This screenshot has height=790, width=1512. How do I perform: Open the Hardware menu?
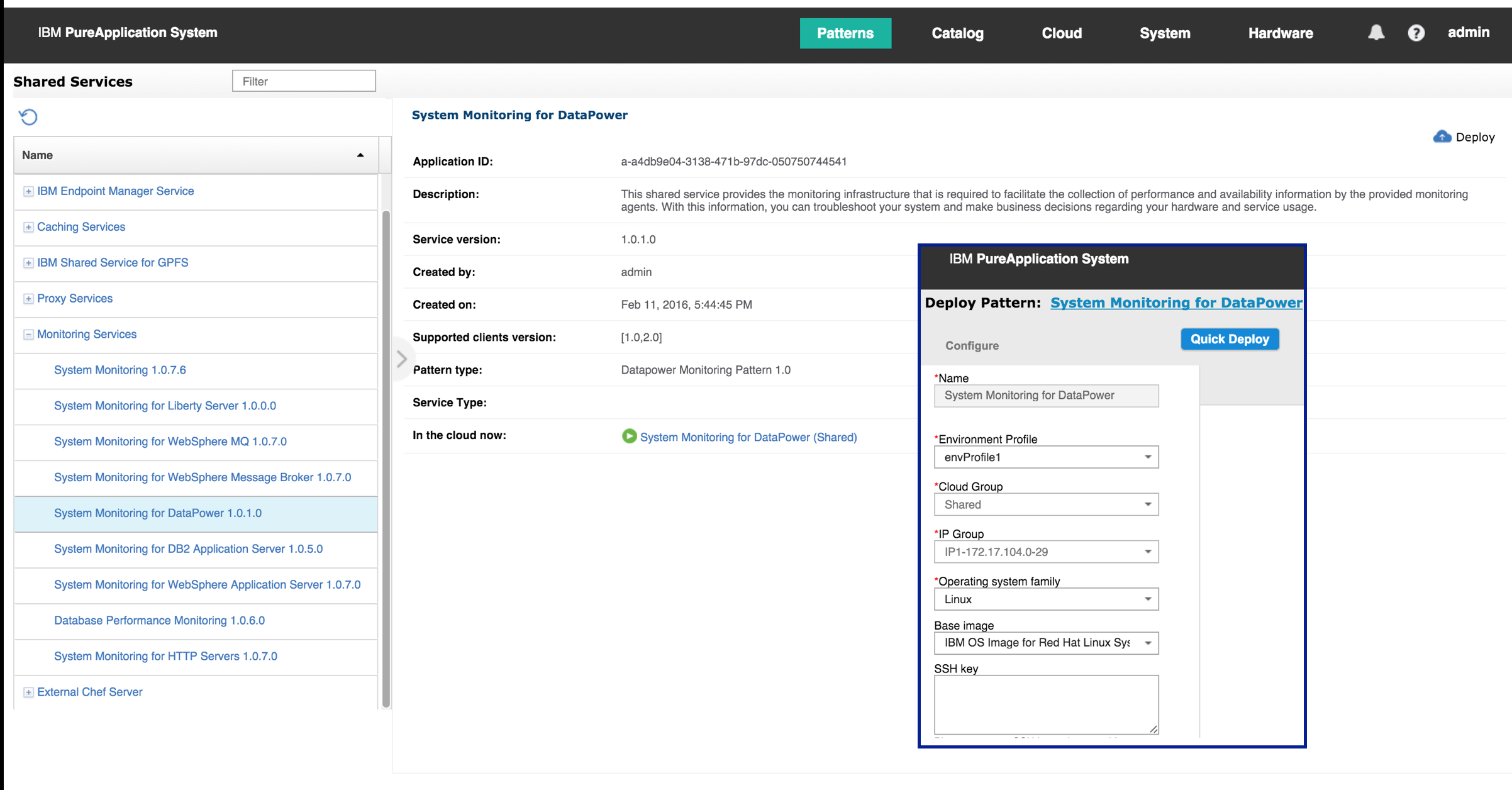pos(1281,33)
